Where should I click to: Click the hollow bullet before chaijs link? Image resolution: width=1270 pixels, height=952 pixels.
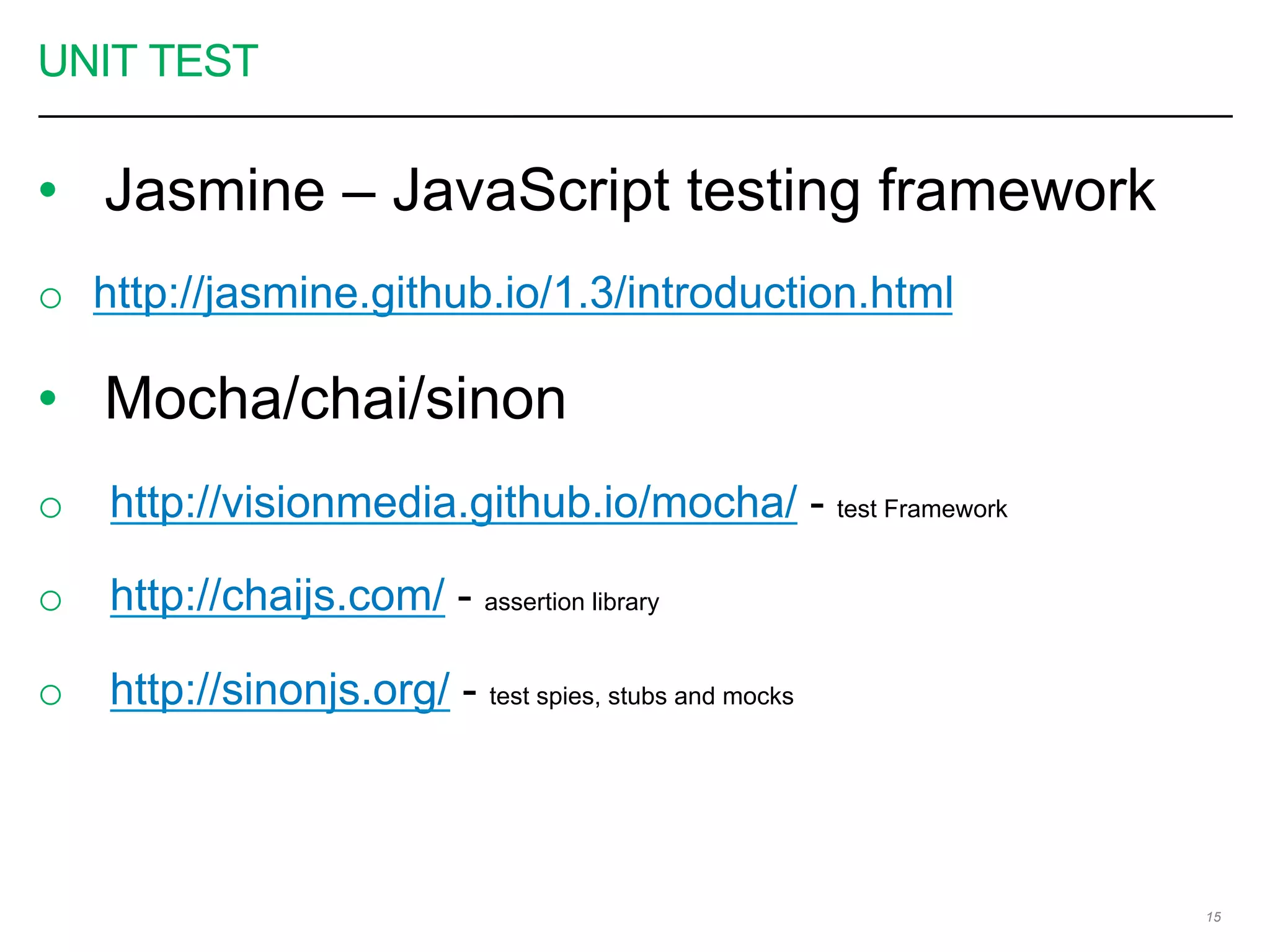pos(50,601)
